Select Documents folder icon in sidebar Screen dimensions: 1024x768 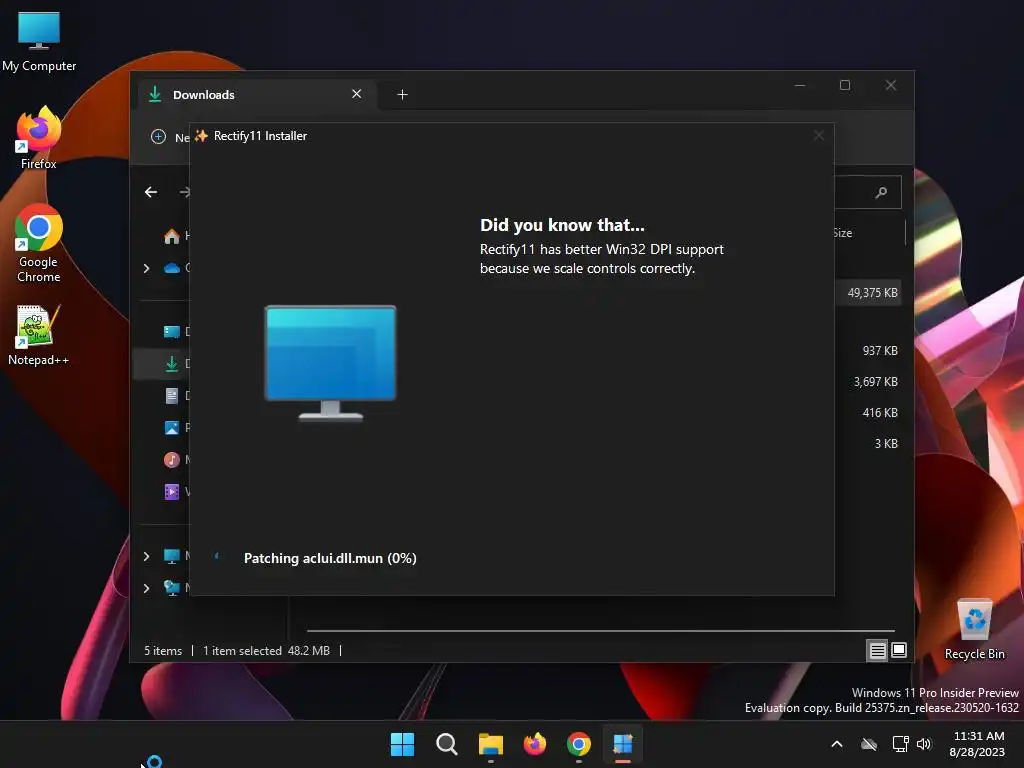coord(172,396)
